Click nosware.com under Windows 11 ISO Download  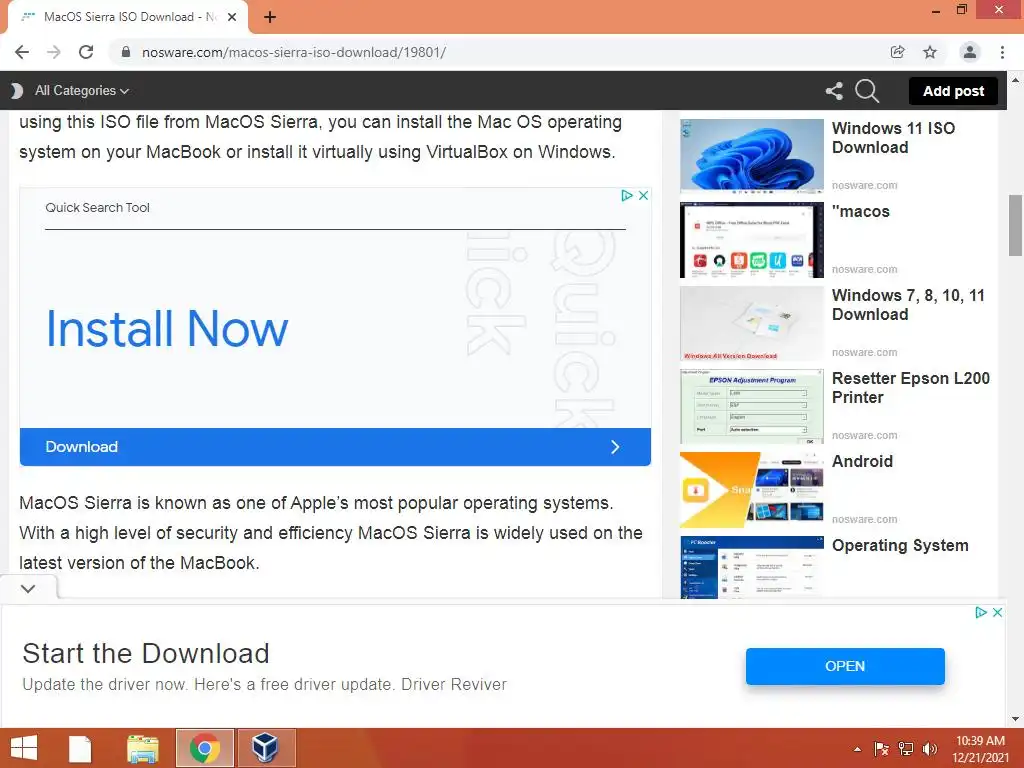click(865, 185)
